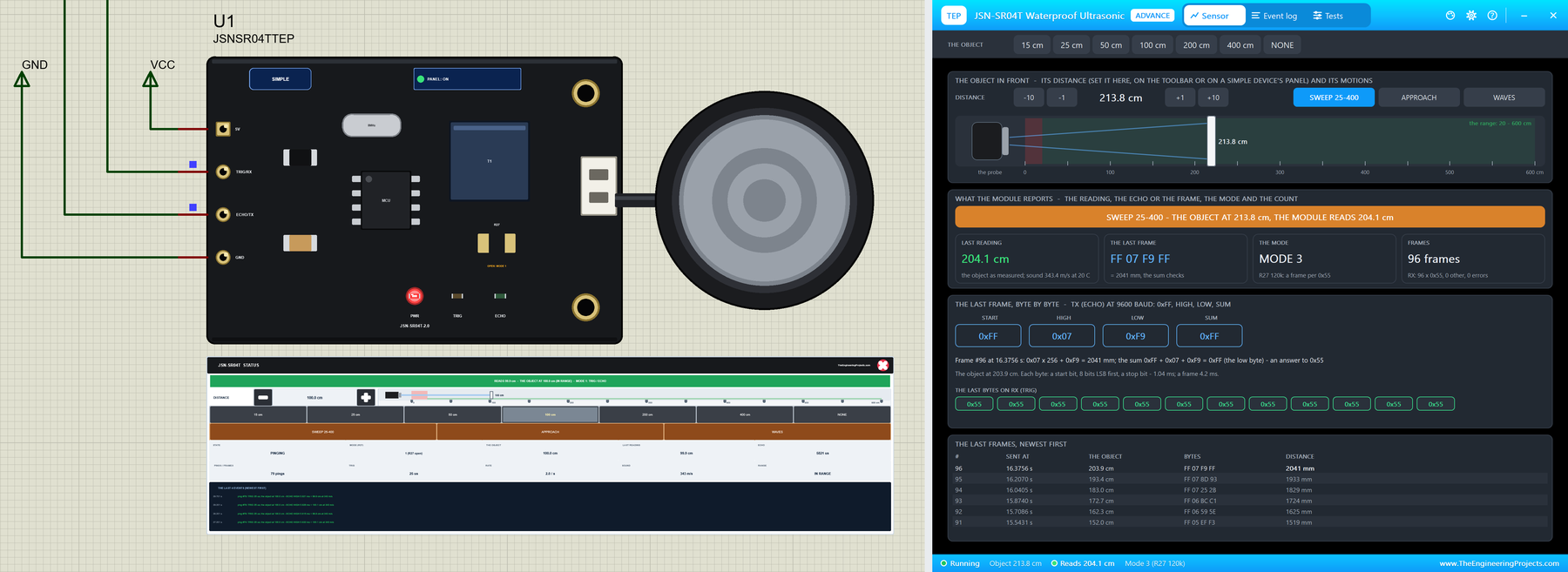Click the ECHO/TX pin on the module
The height and width of the screenshot is (572, 1568).
coord(223,214)
